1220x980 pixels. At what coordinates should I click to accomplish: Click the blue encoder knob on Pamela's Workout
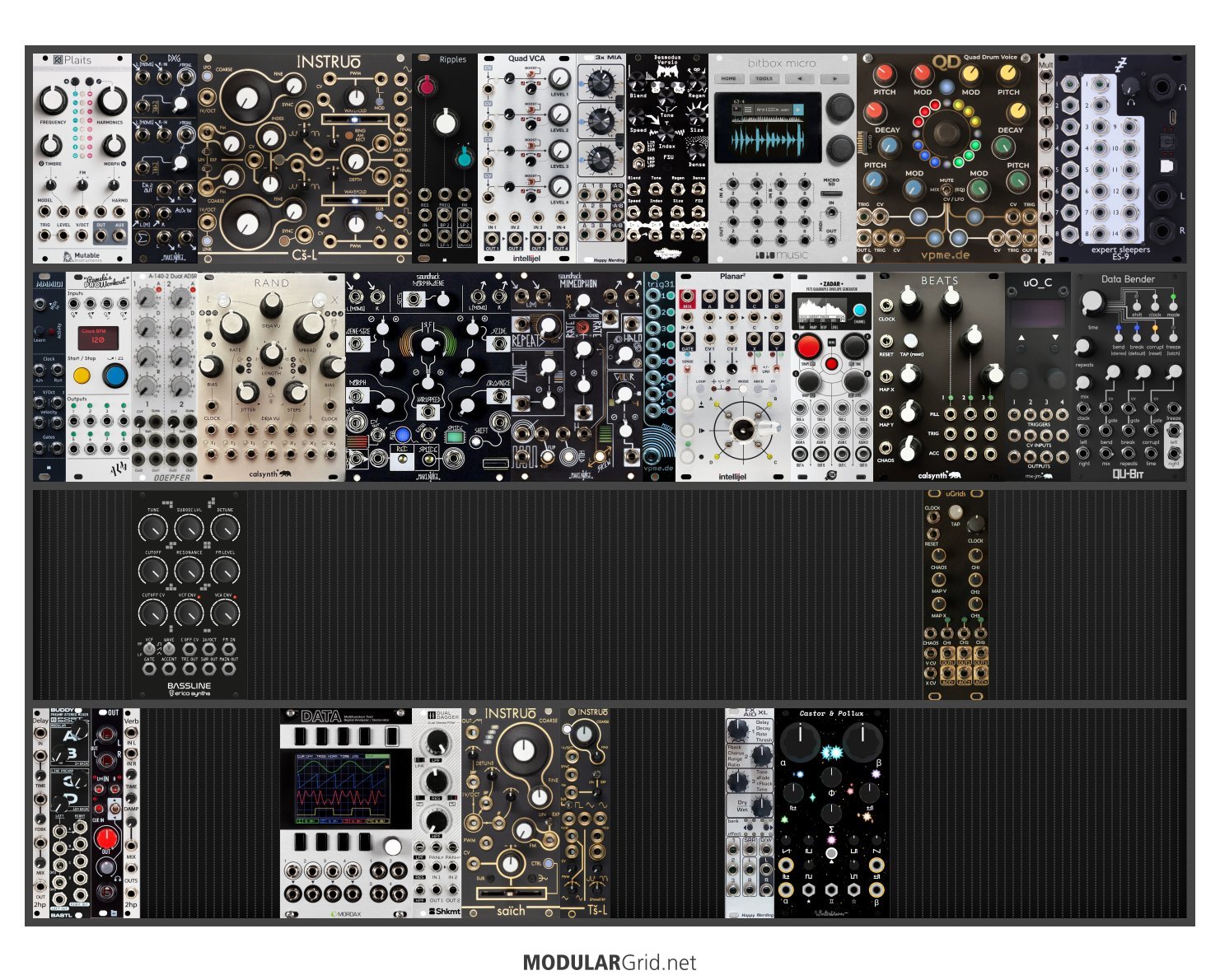tap(115, 376)
